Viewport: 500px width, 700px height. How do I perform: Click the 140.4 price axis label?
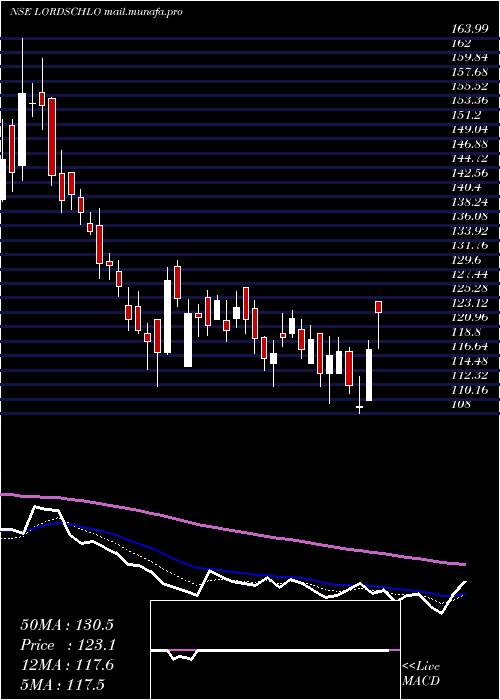pos(466,188)
